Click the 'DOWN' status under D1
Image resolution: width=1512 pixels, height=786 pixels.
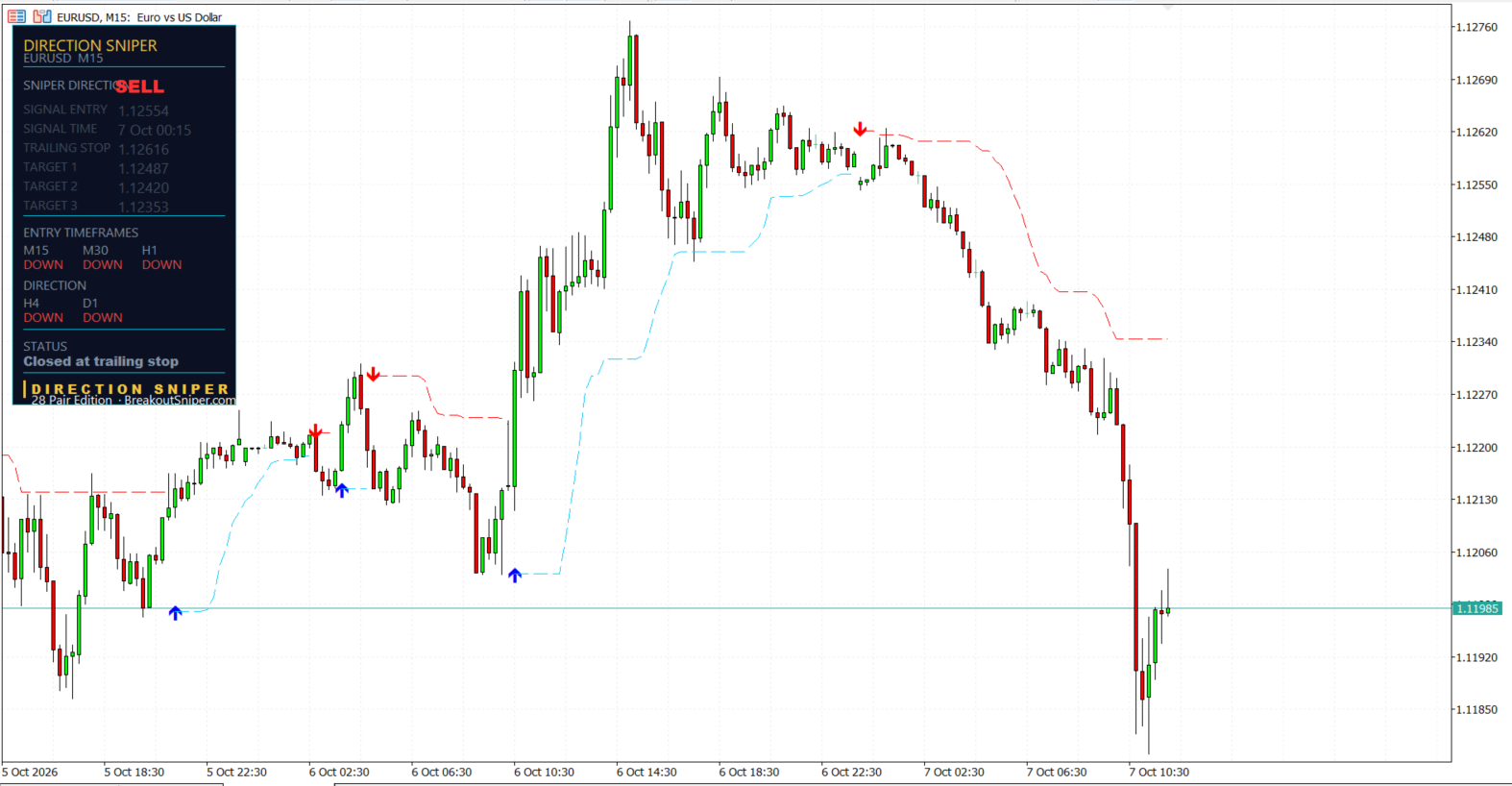[x=103, y=318]
